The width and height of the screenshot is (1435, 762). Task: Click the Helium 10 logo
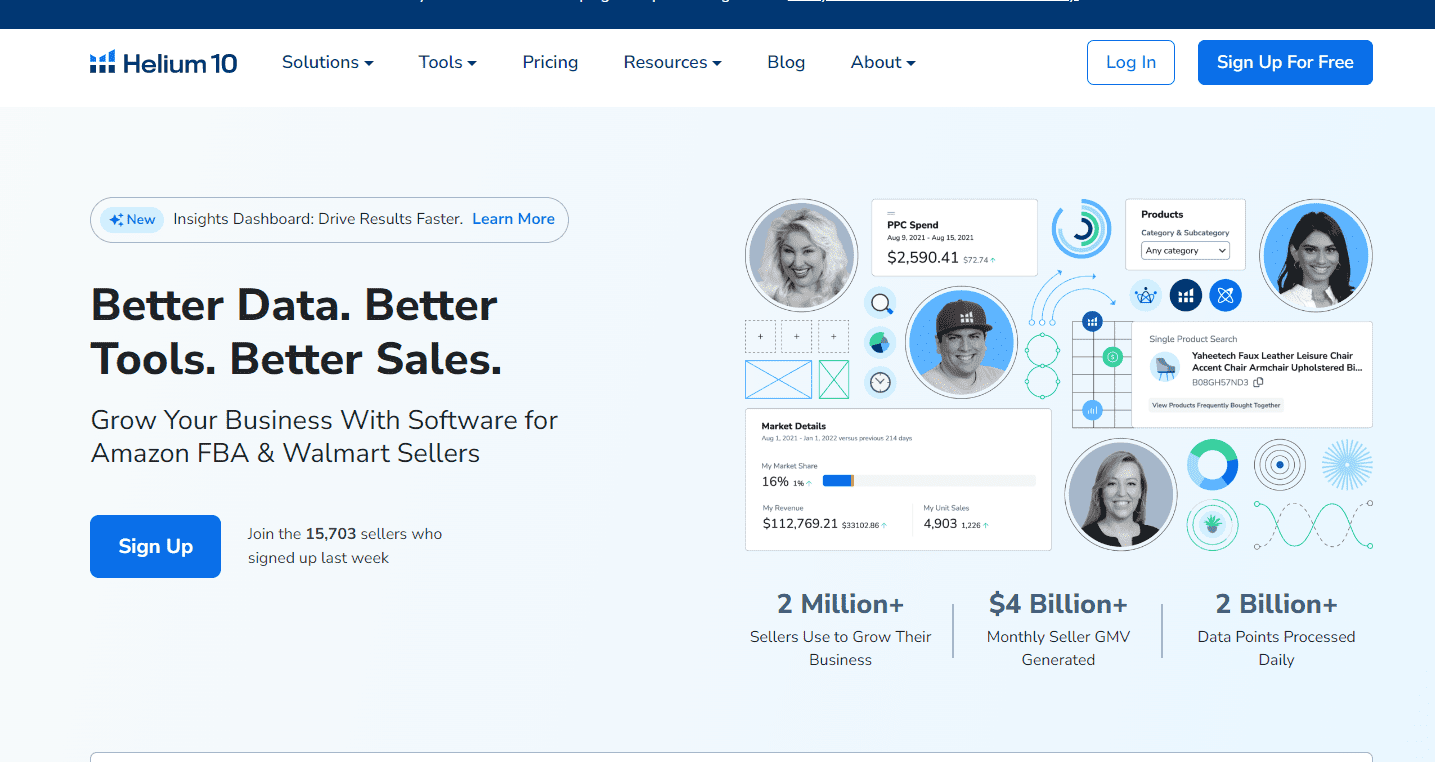pos(164,63)
